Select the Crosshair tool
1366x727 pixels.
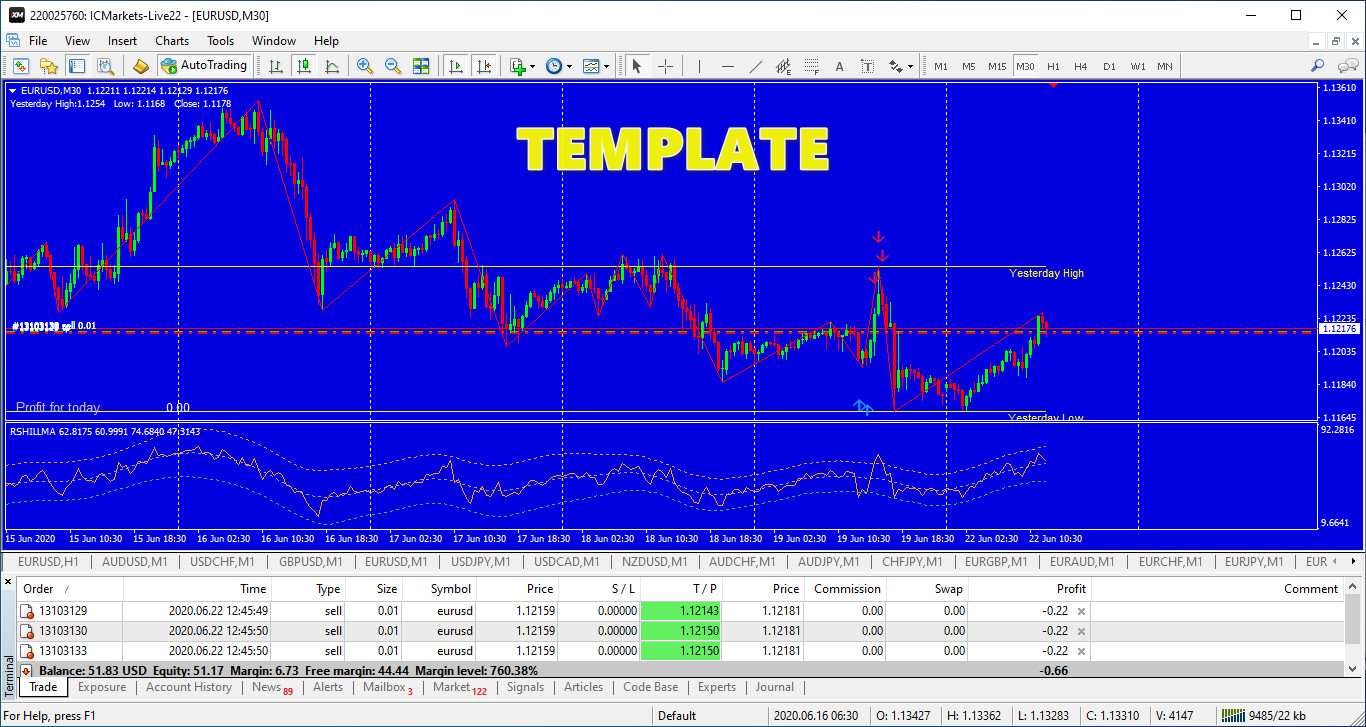pos(665,66)
